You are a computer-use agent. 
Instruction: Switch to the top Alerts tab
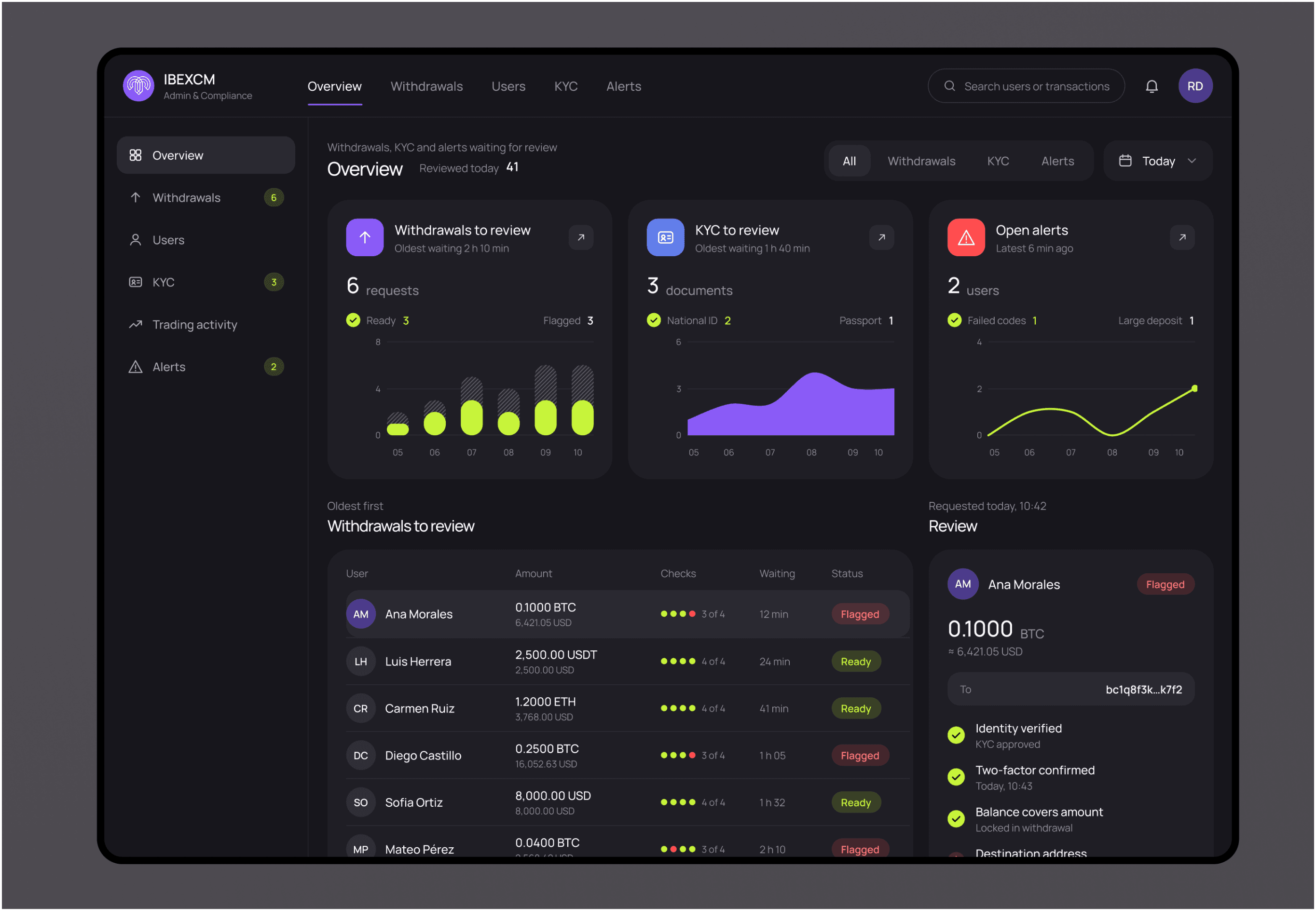coord(624,87)
